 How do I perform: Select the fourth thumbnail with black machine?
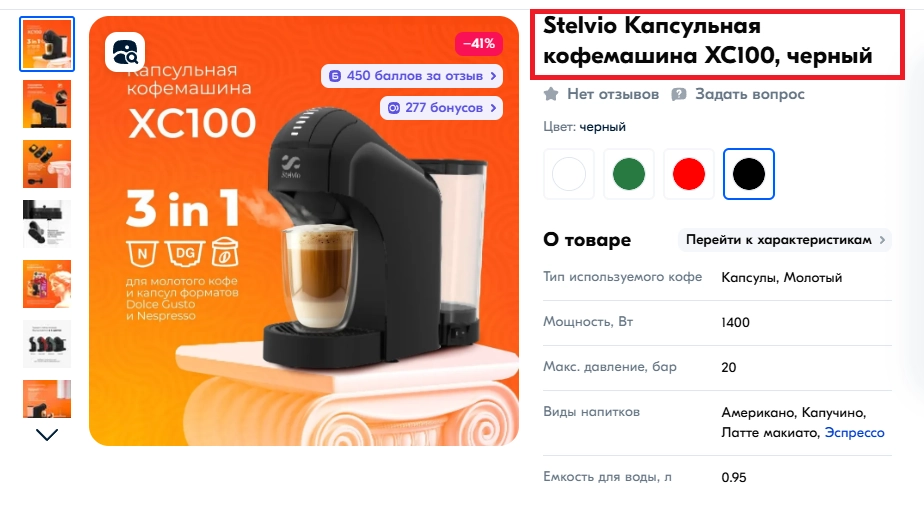point(47,223)
